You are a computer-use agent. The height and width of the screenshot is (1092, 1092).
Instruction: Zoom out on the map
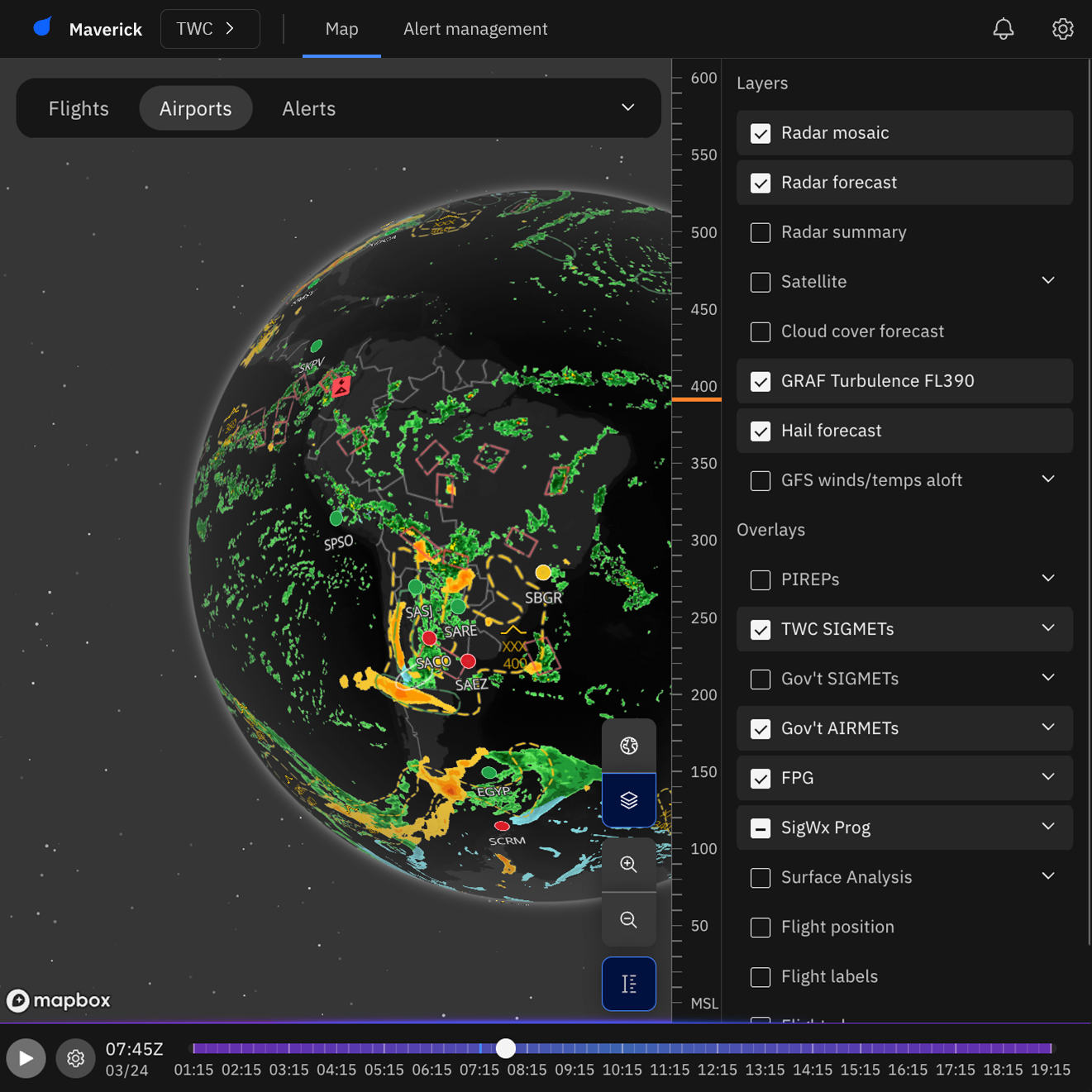(628, 919)
